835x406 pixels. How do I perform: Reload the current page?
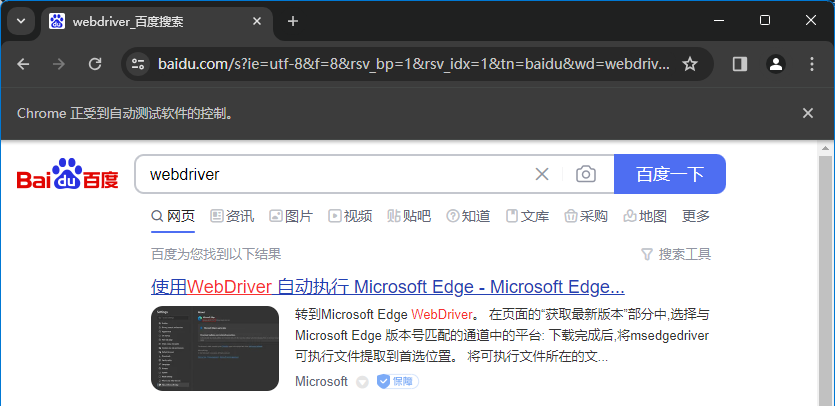coord(95,64)
